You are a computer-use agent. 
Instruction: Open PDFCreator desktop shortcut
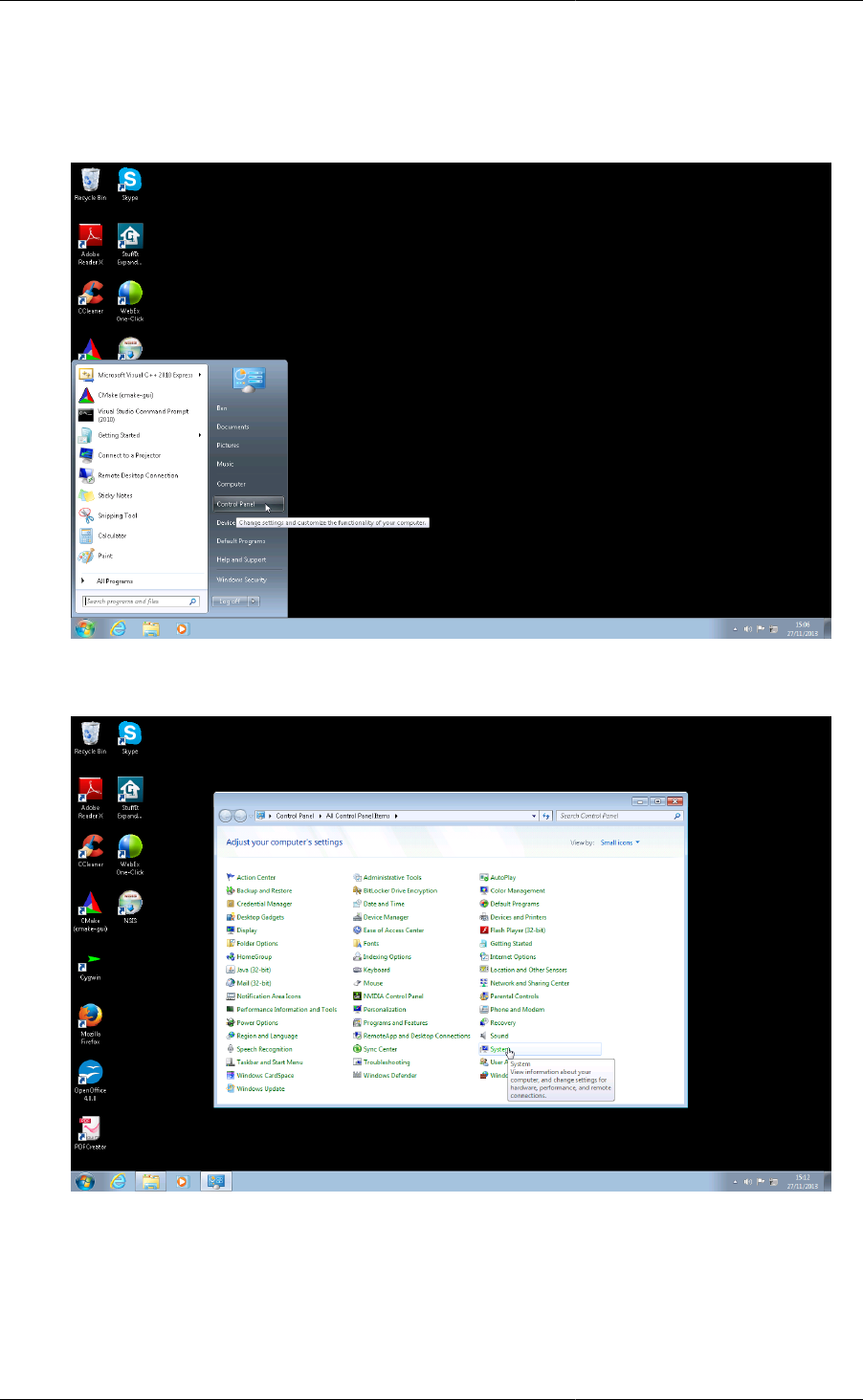pos(90,1132)
